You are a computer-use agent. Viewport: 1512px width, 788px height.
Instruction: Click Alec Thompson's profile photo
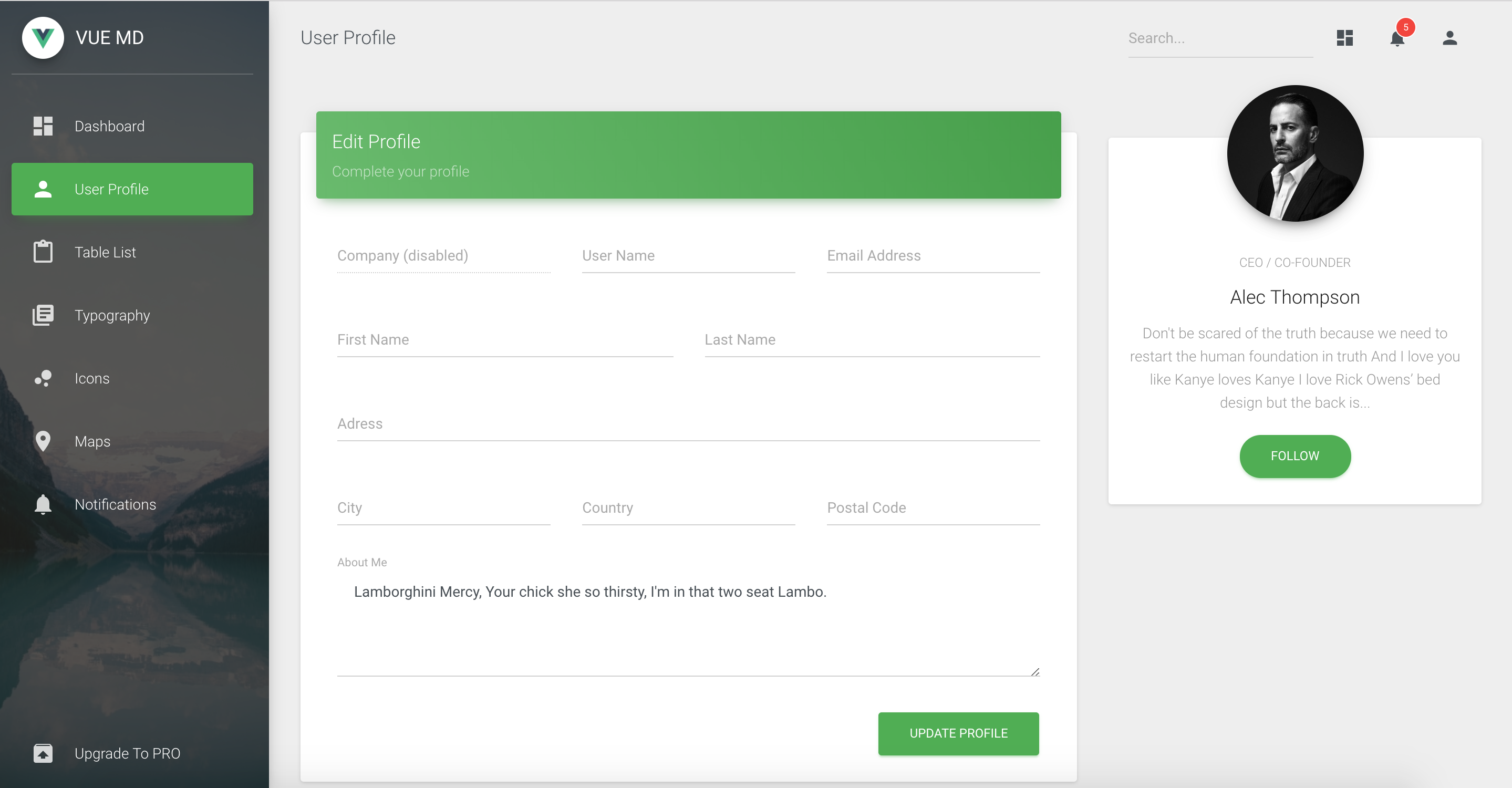(x=1295, y=154)
